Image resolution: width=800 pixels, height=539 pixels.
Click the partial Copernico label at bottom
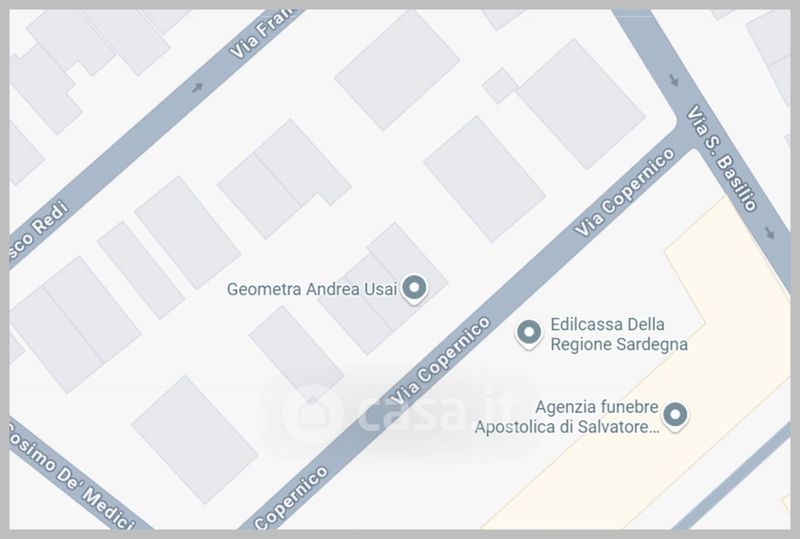(291, 498)
